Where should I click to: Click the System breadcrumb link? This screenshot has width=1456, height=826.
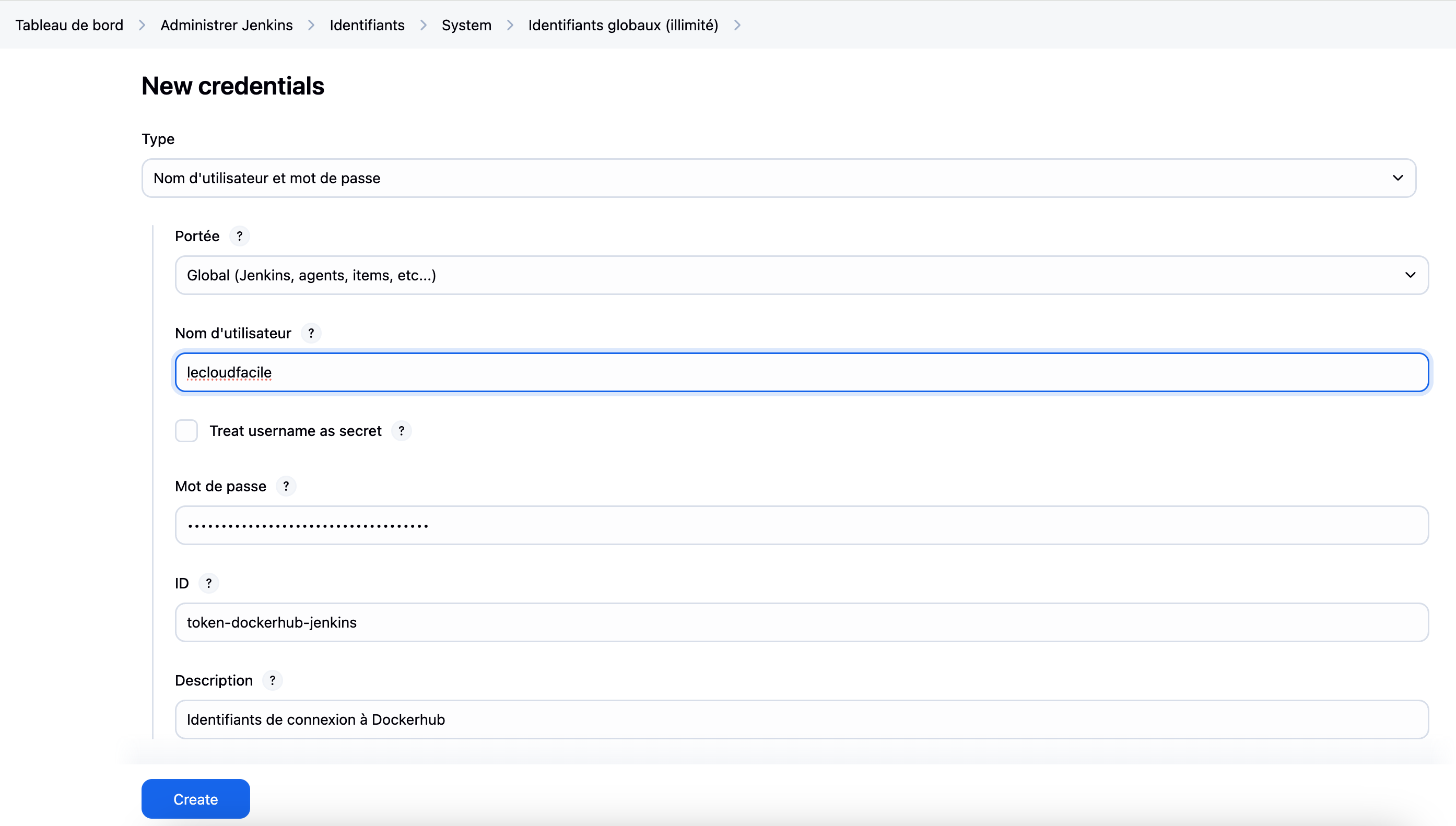click(466, 26)
